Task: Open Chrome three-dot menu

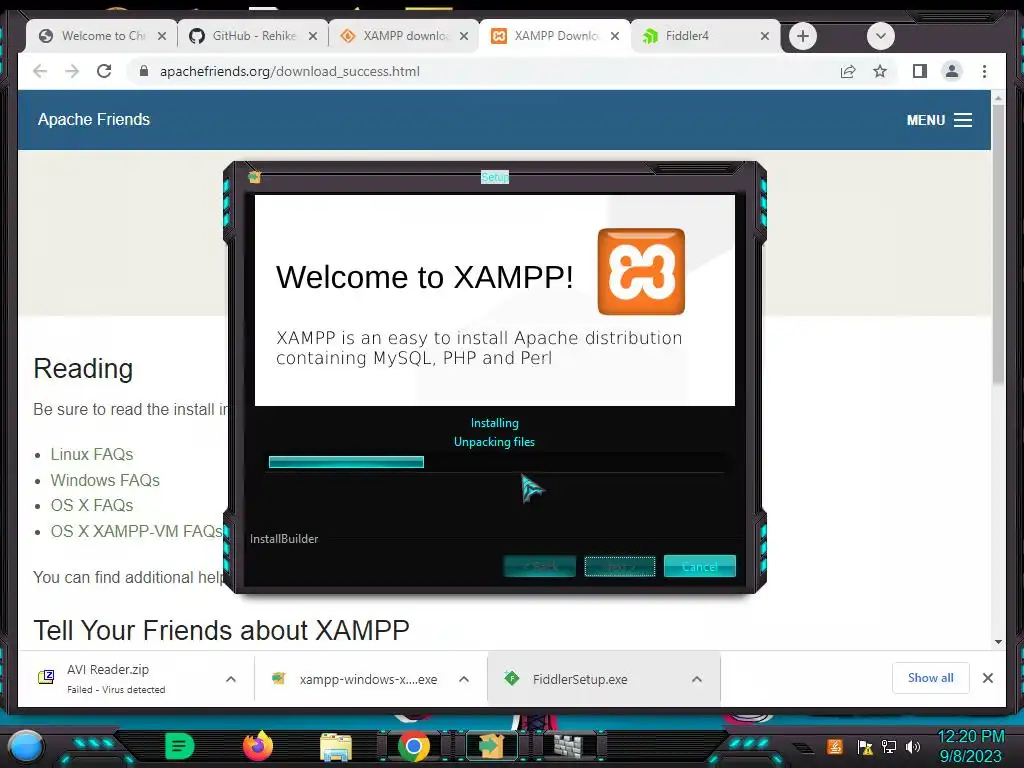Action: pos(984,71)
